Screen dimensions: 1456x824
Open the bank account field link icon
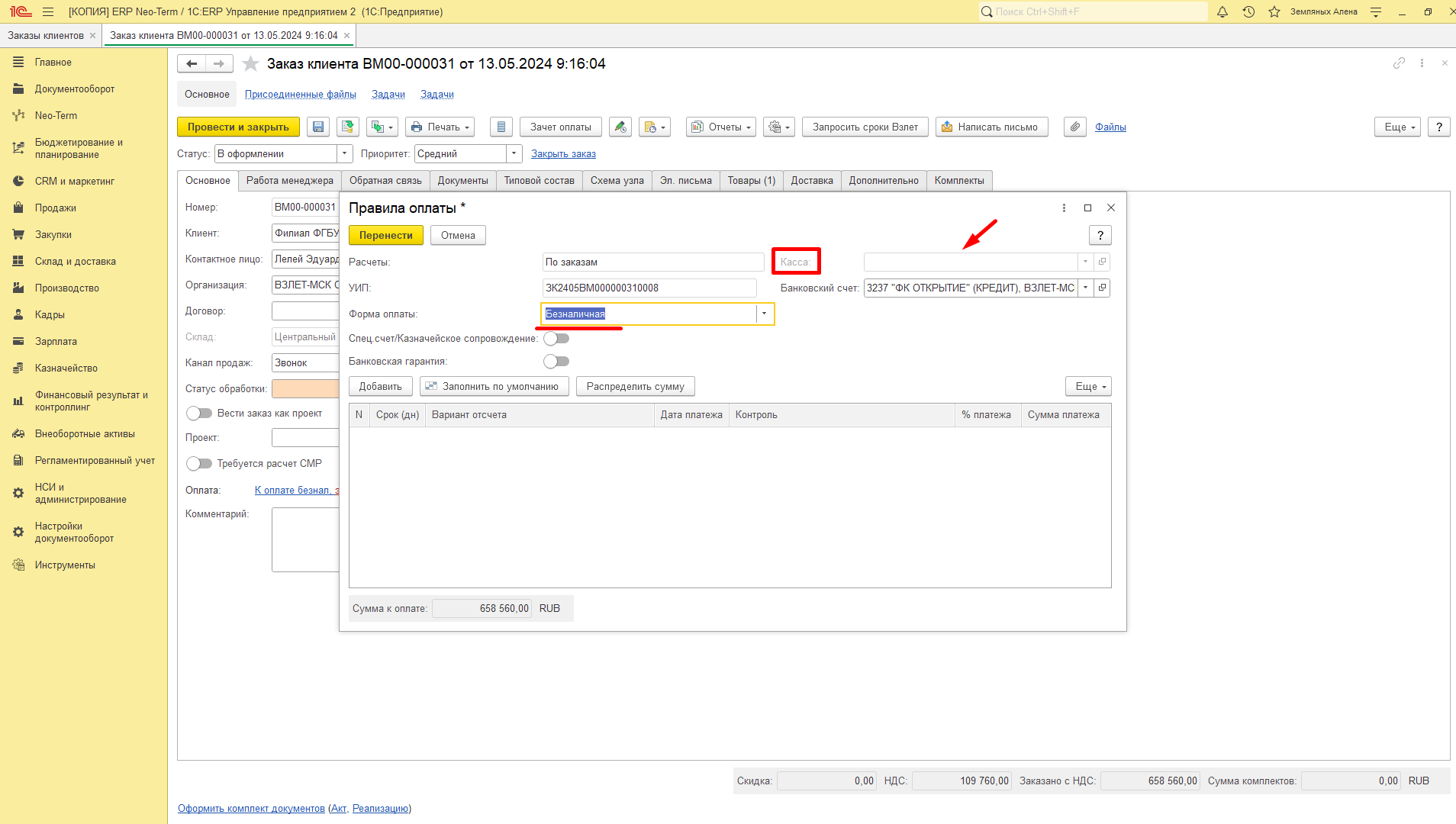pyautogui.click(x=1103, y=288)
